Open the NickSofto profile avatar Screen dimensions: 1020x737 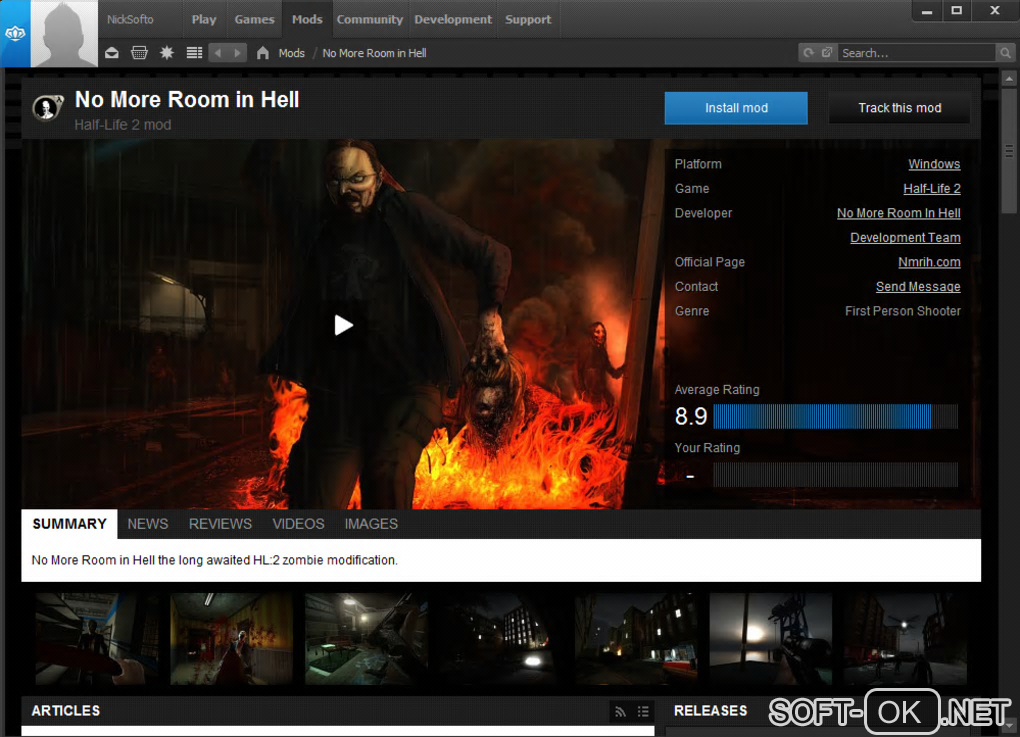click(64, 33)
